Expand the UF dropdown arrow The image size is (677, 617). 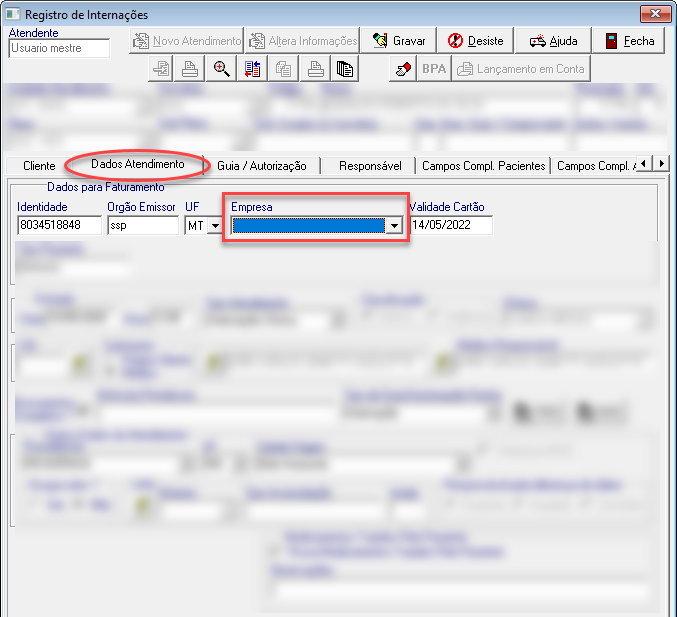(215, 225)
